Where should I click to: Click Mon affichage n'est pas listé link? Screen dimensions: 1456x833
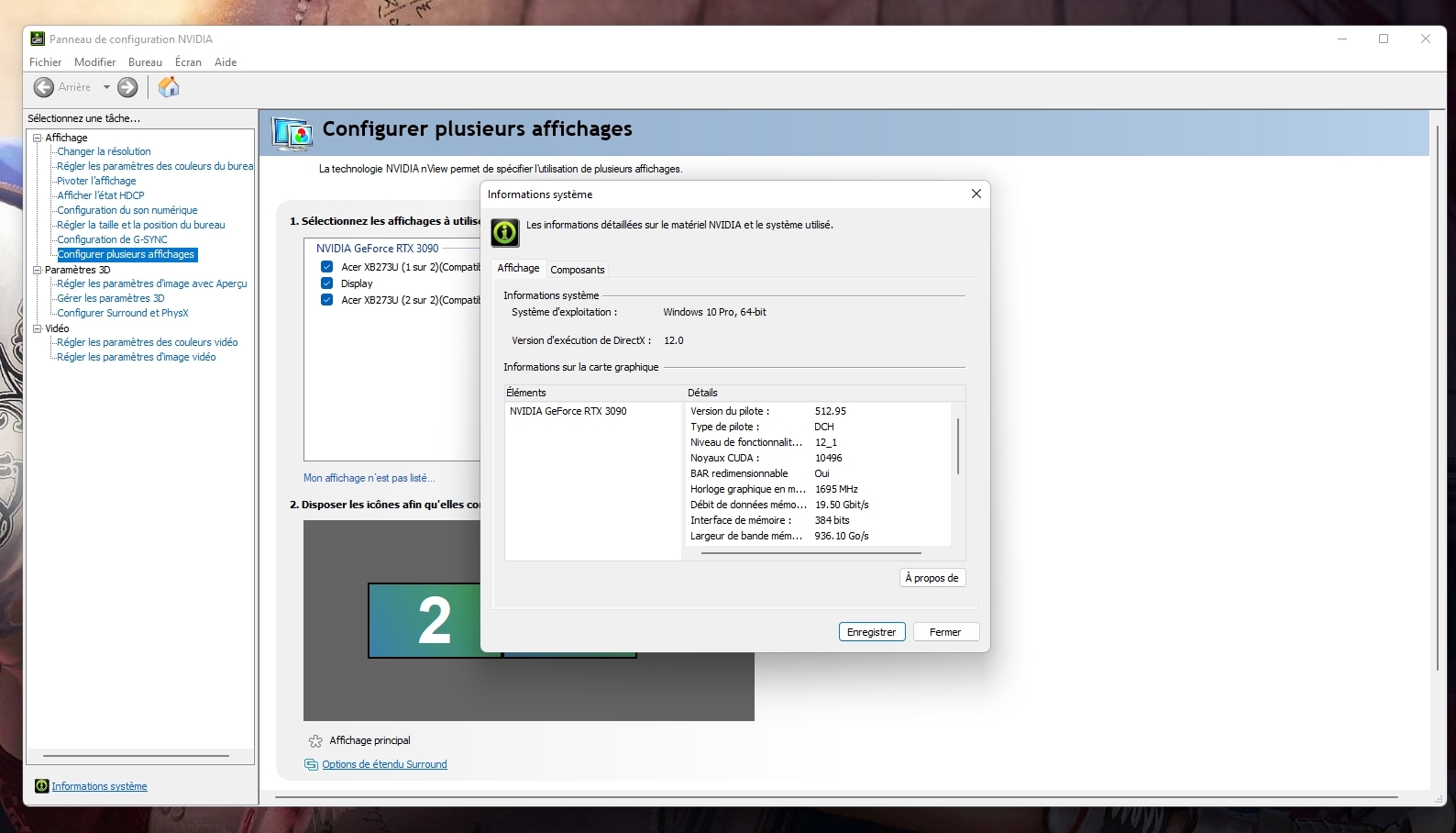(x=370, y=478)
